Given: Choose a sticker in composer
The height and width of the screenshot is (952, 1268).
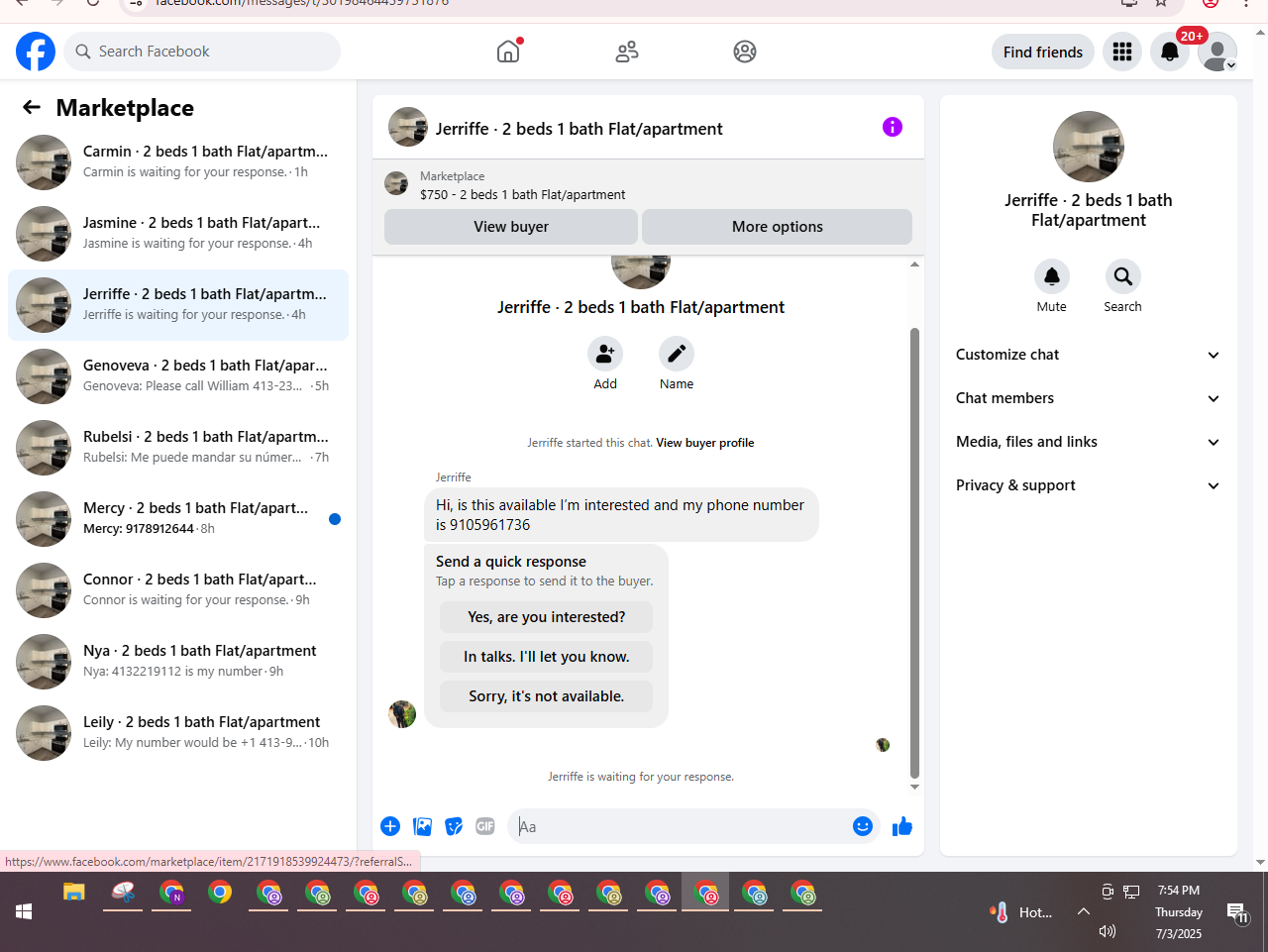Looking at the screenshot, I should point(454,826).
